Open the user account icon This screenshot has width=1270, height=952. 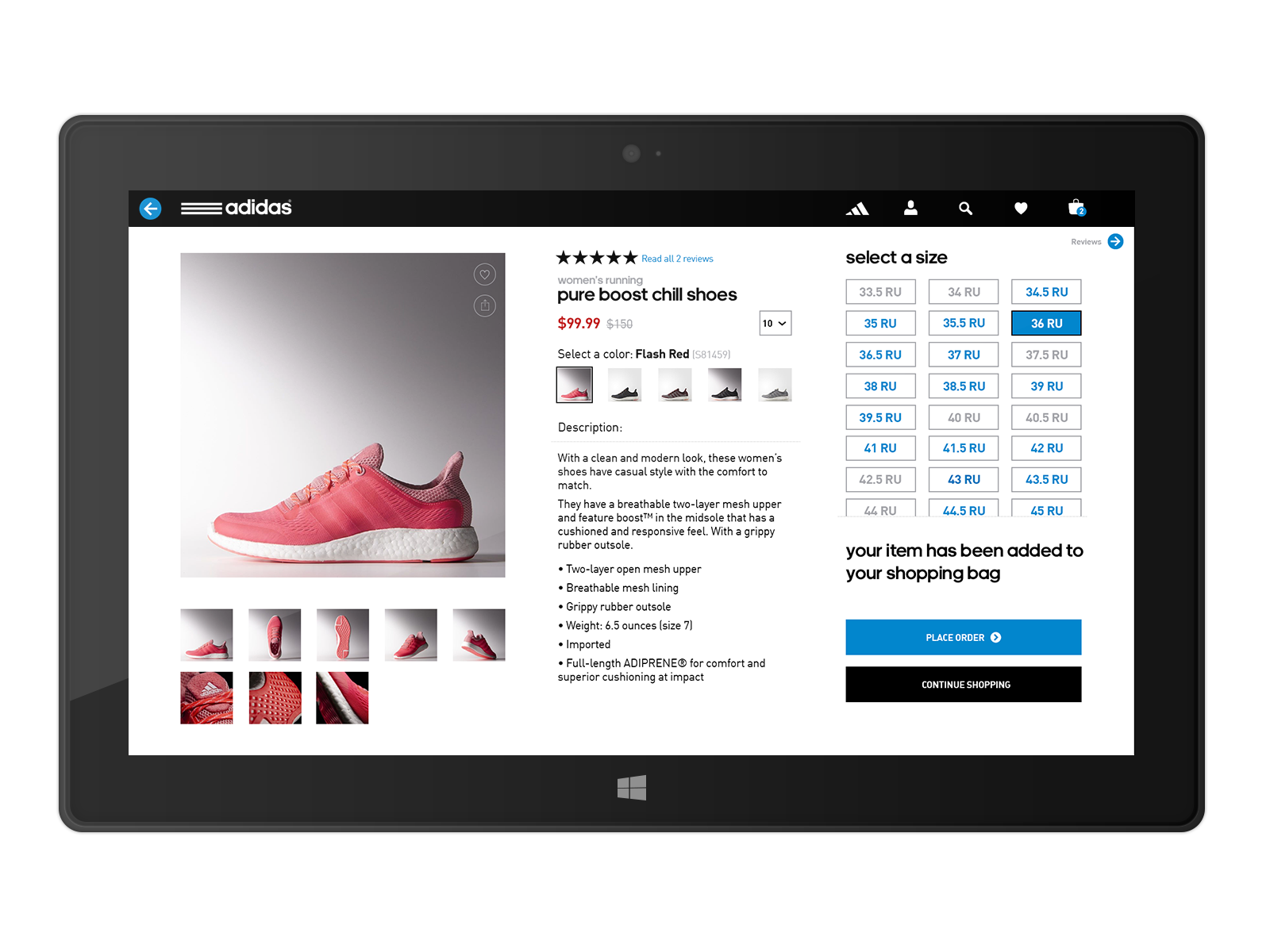pos(910,208)
